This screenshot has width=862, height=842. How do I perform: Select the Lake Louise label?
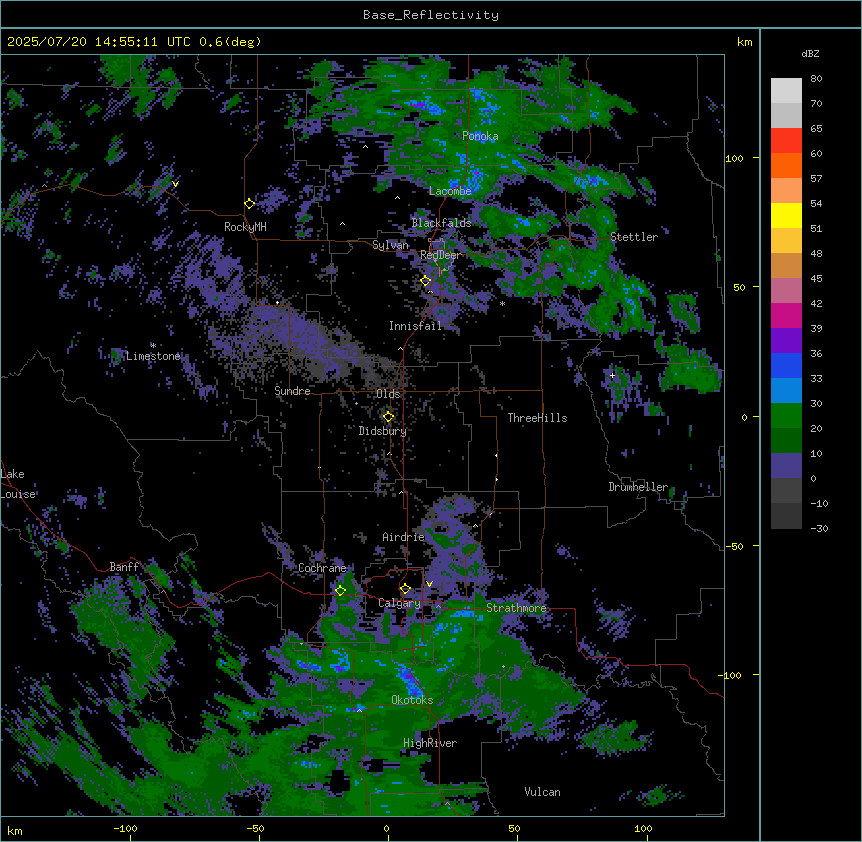click(17, 484)
